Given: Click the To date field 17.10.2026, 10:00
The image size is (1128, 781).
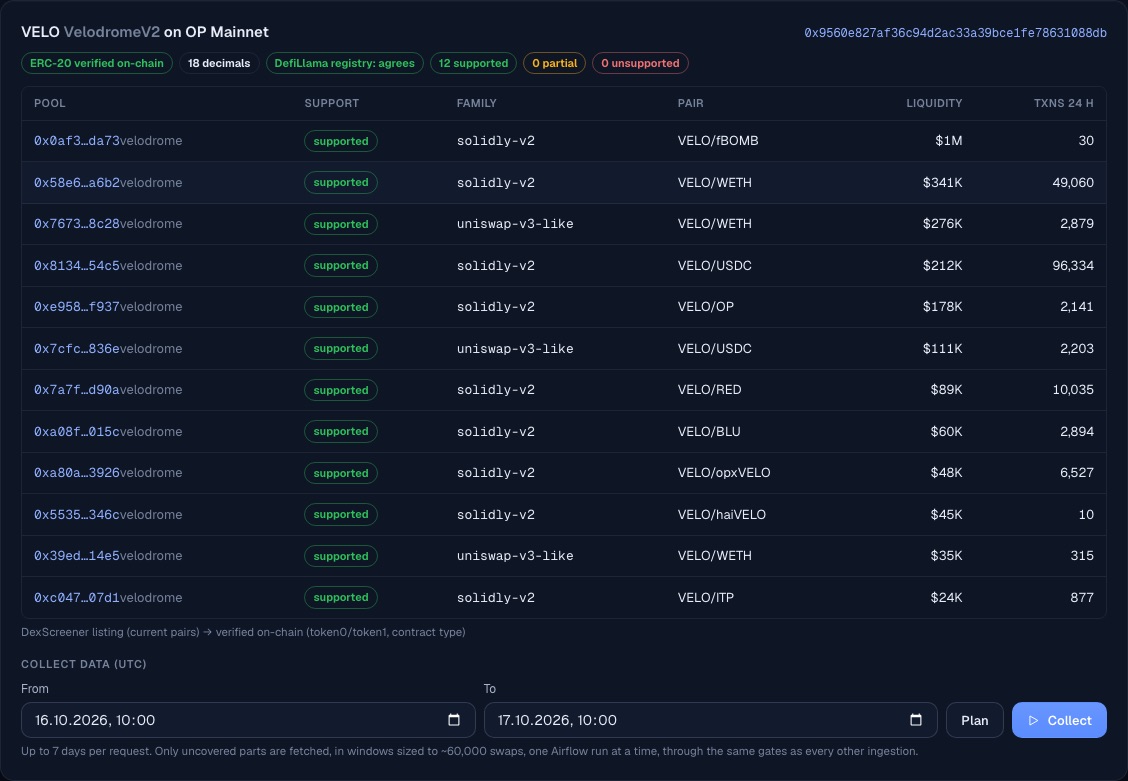Looking at the screenshot, I should (711, 720).
